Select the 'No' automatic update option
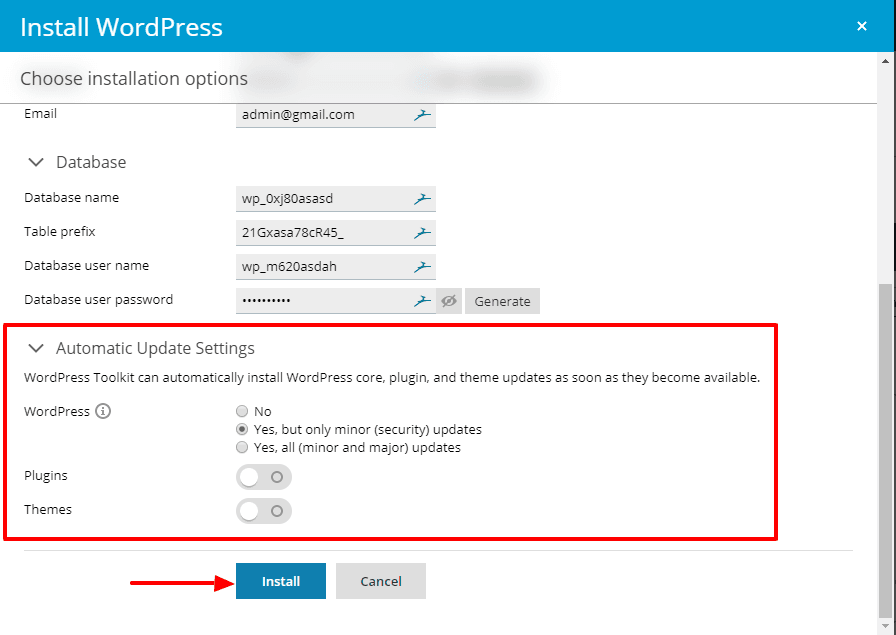Screen dimensions: 896x635 (242, 411)
